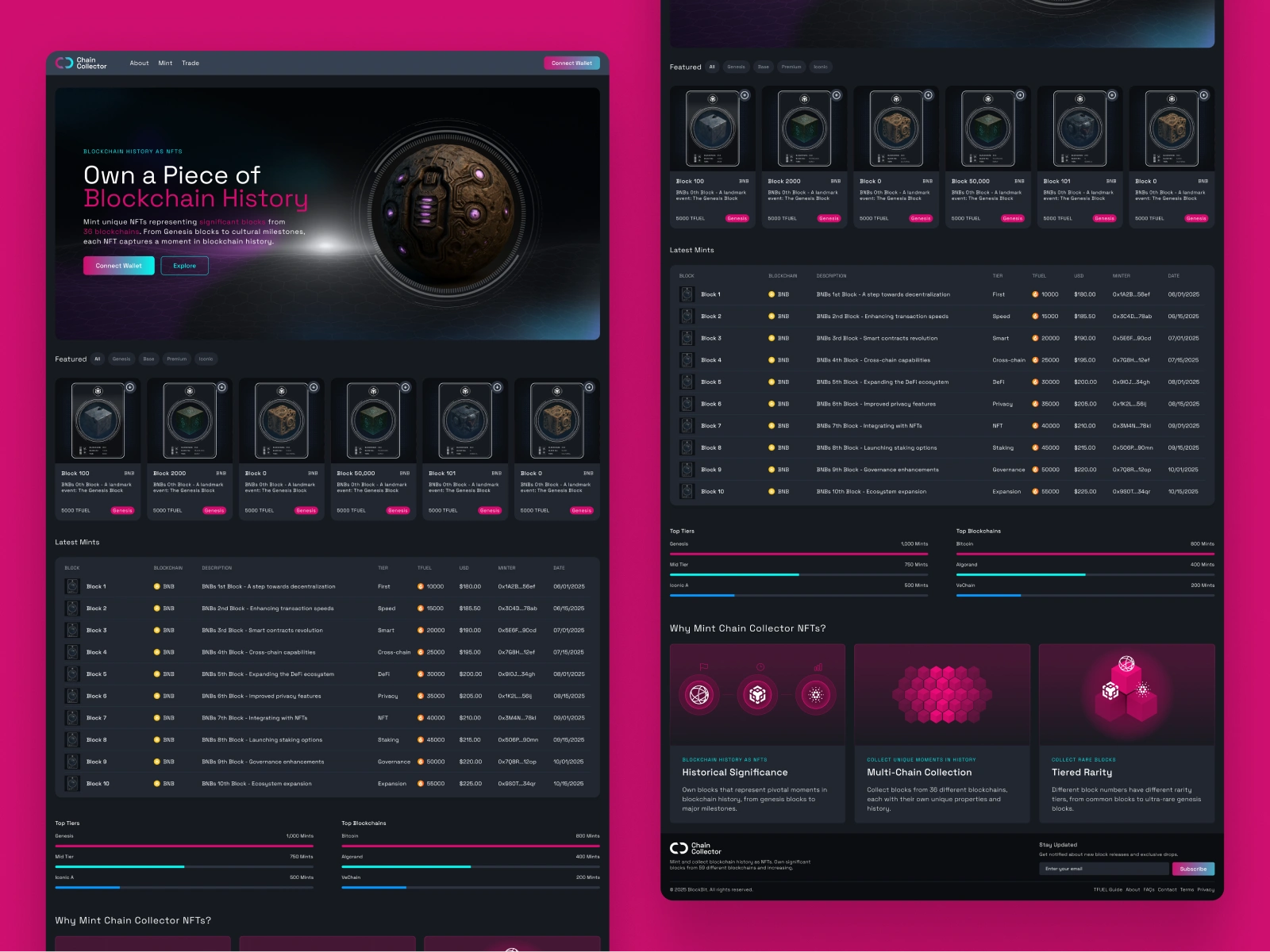Click the Mid Tier progress bar, right page
Image resolution: width=1270 pixels, height=952 pixels.
[x=799, y=574]
